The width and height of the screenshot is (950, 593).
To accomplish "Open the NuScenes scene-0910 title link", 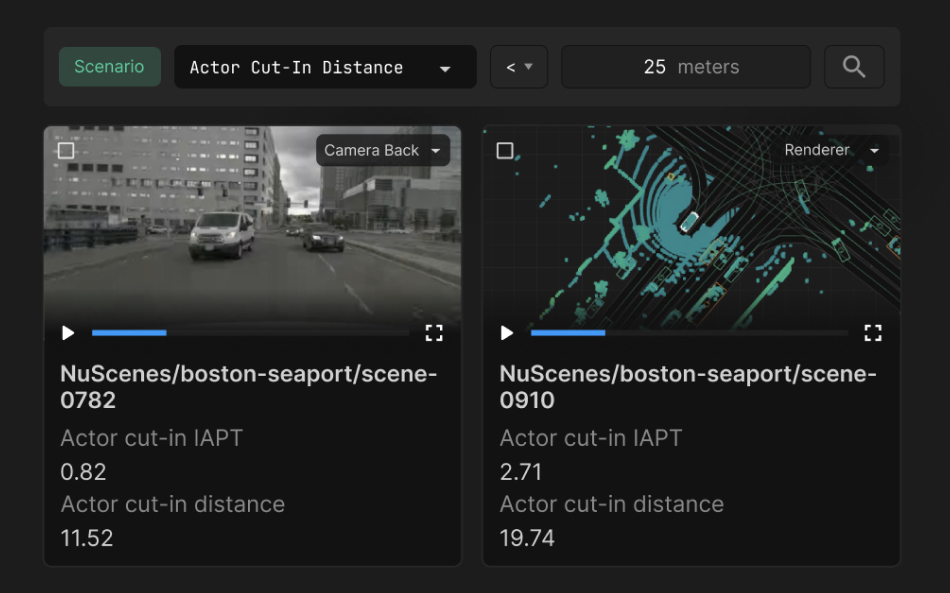I will [x=687, y=387].
